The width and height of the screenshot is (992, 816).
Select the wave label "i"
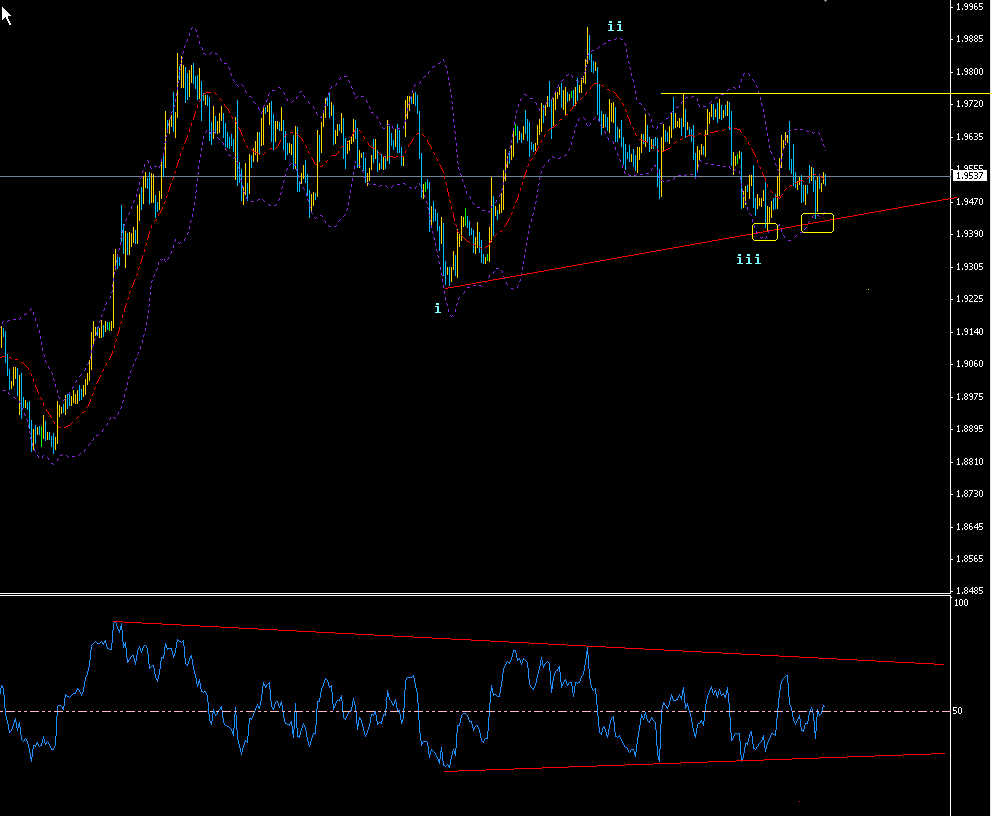[437, 309]
